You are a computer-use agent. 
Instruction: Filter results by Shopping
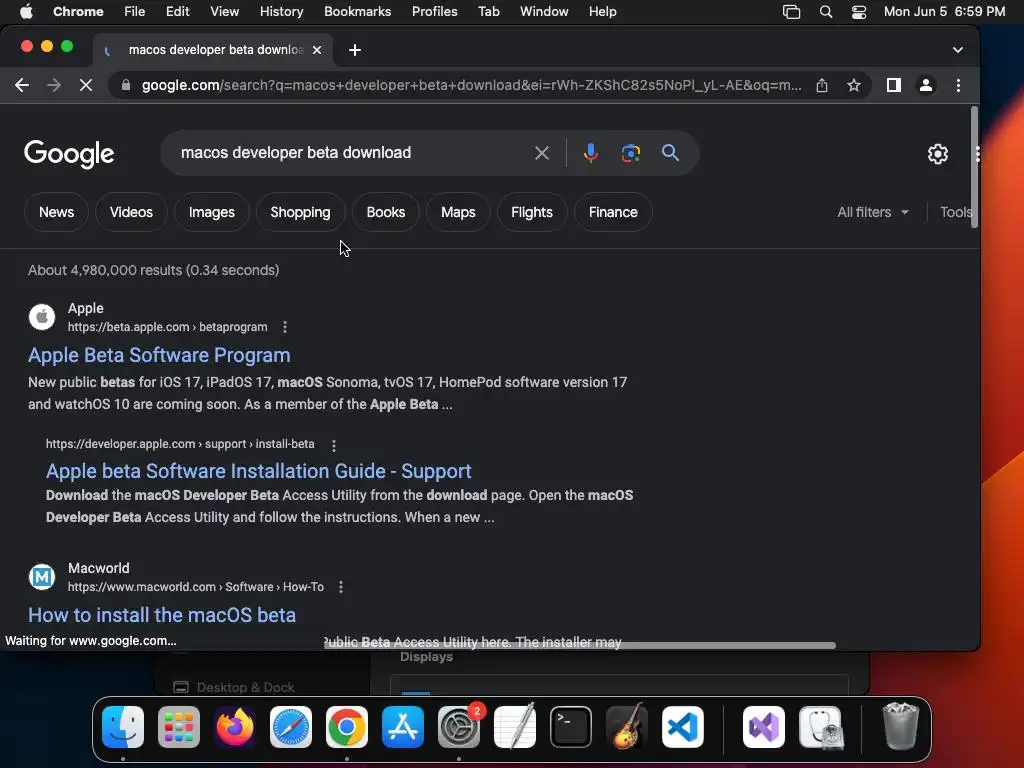click(x=300, y=212)
